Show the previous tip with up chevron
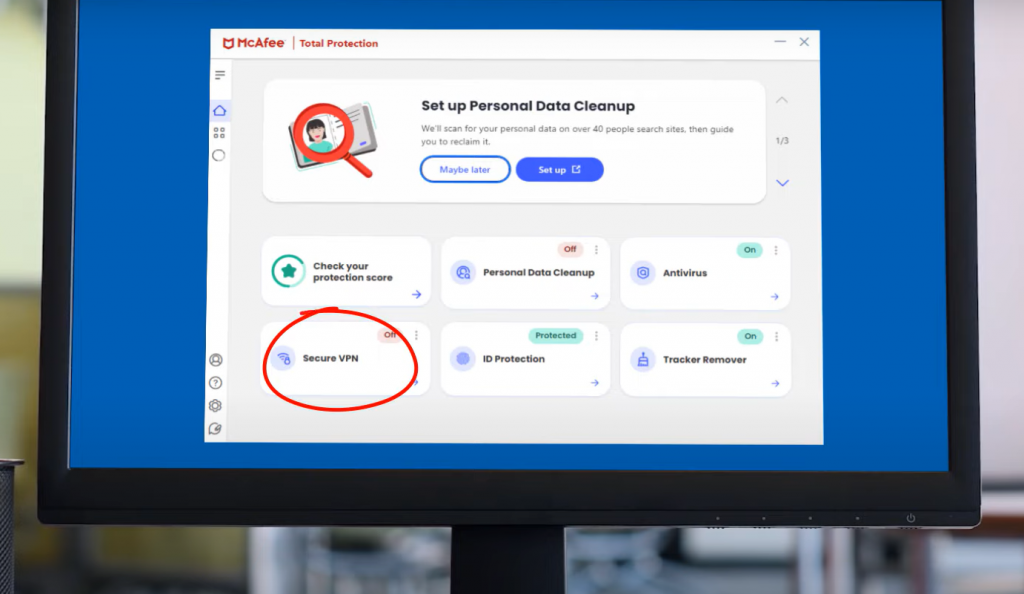 coord(782,100)
